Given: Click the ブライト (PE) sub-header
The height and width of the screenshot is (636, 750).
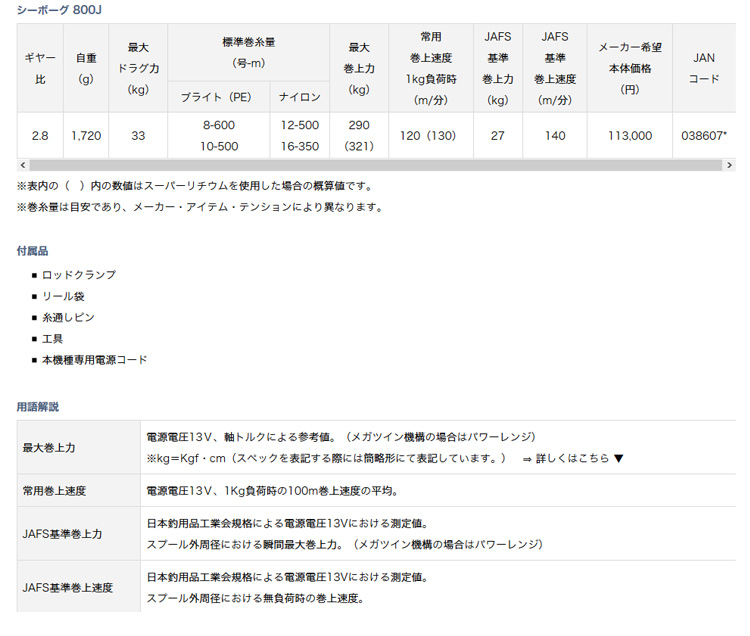Looking at the screenshot, I should [x=219, y=97].
